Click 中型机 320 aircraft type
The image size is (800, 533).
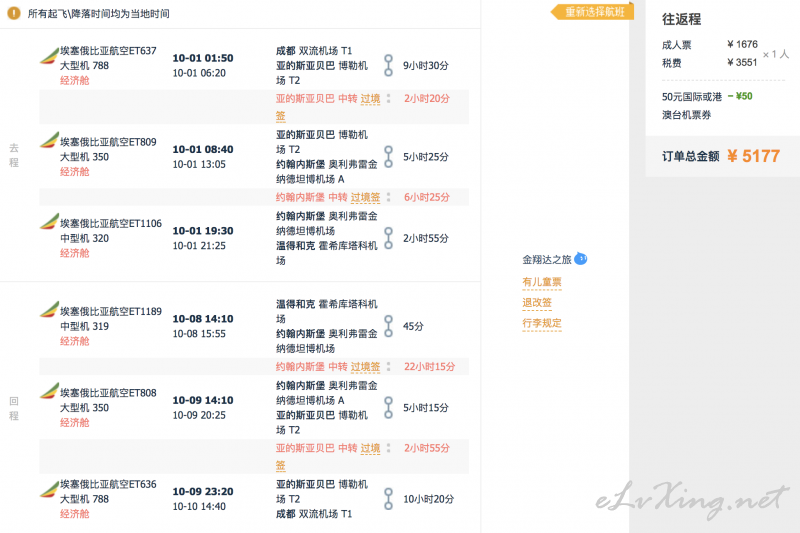[x=84, y=238]
